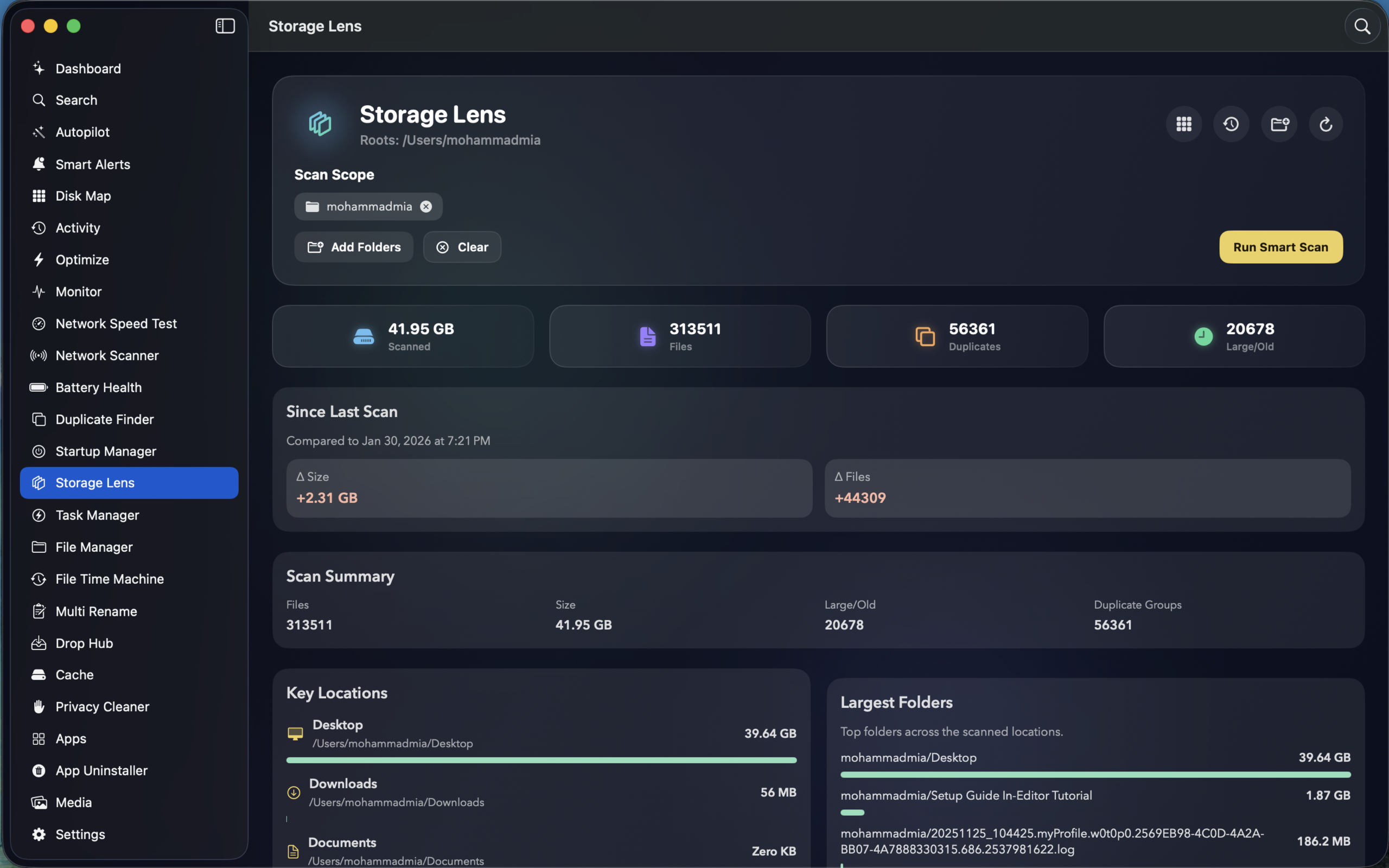Click the Desktop 39.64 GB usage bar
This screenshot has height=868, width=1389.
[x=541, y=760]
